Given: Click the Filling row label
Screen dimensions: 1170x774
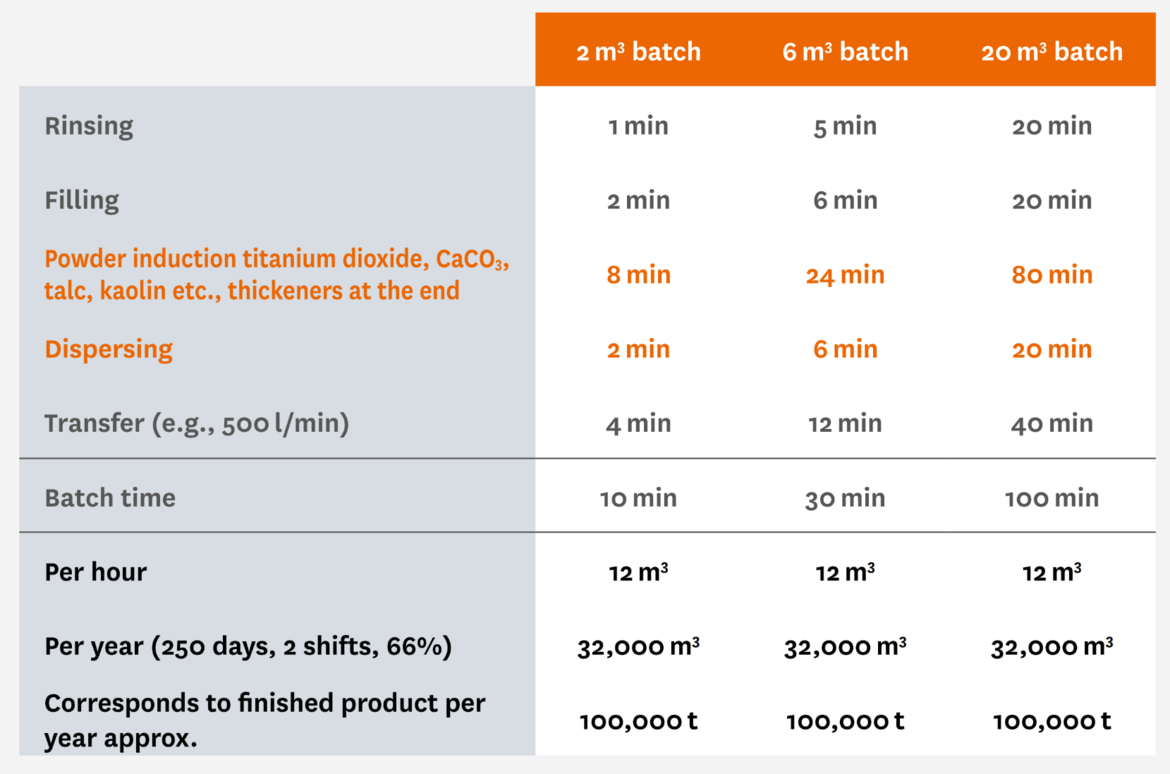Looking at the screenshot, I should point(81,200).
